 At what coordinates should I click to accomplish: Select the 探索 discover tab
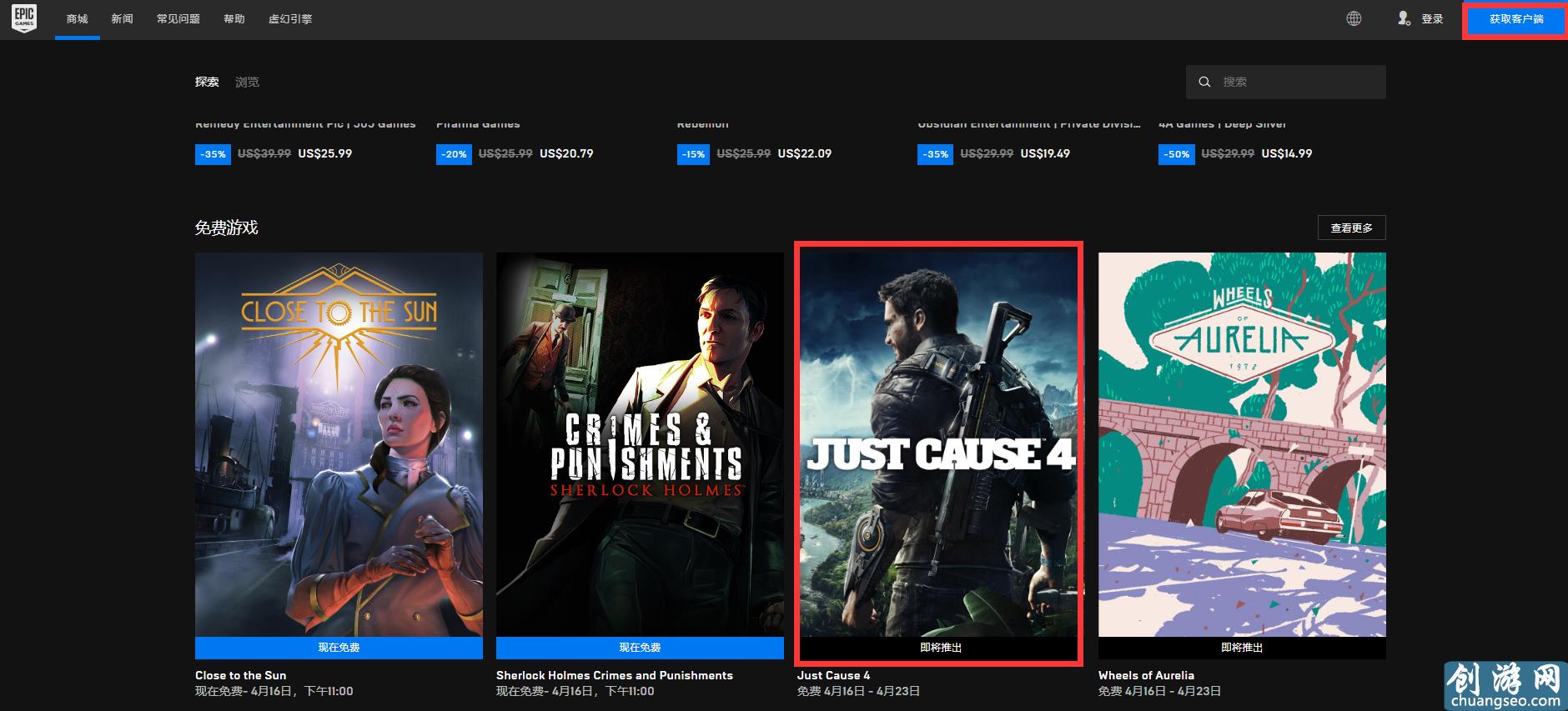coord(207,82)
